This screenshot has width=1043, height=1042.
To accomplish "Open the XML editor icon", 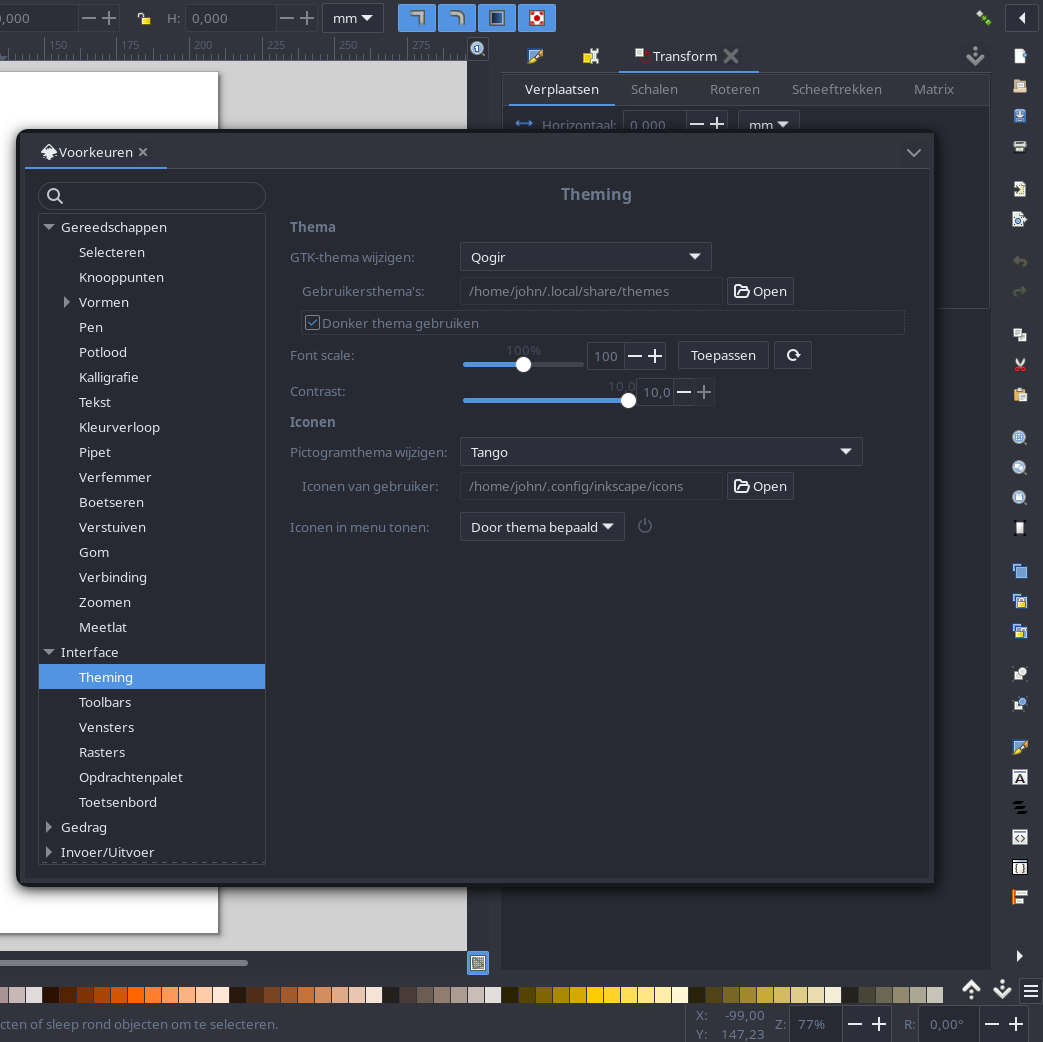I will pyautogui.click(x=1020, y=837).
